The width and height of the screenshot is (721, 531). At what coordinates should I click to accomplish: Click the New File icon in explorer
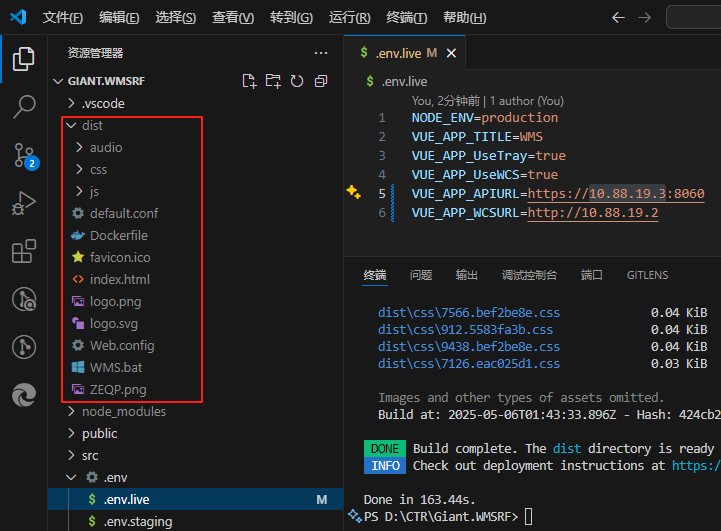click(x=250, y=81)
